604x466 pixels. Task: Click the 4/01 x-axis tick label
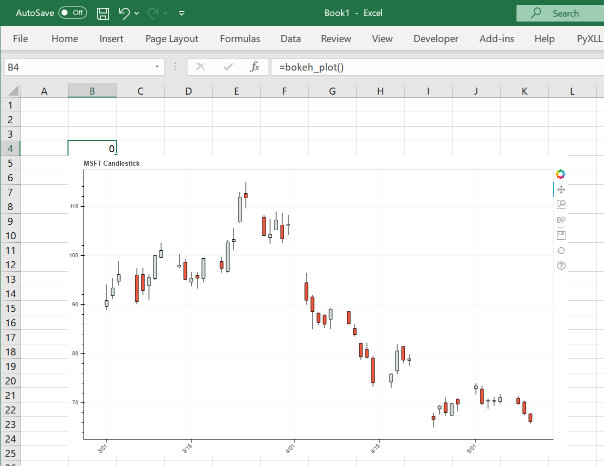point(290,449)
